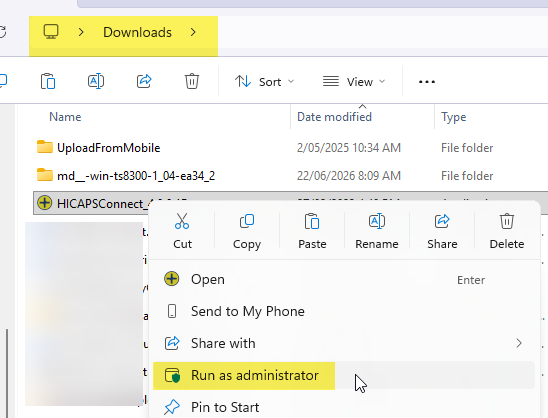Click the Rename icon in the toolbar
The width and height of the screenshot is (548, 418).
point(96,81)
